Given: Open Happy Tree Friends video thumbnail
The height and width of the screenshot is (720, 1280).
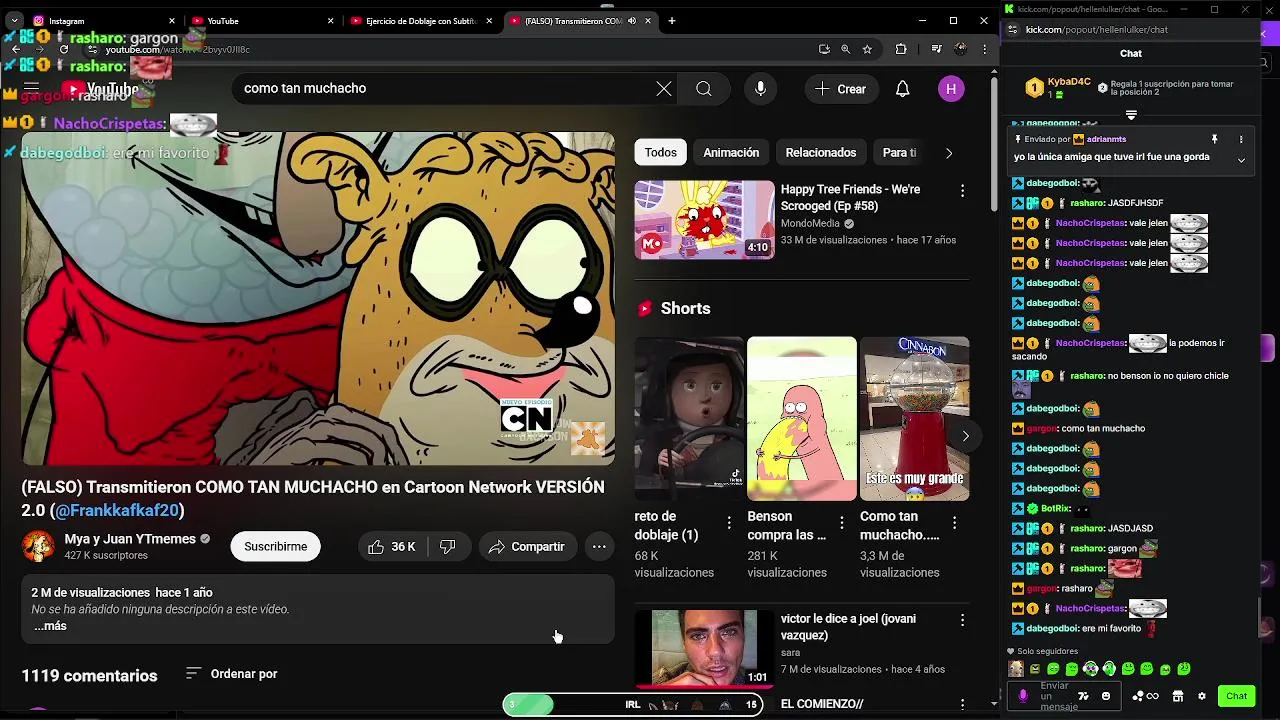Looking at the screenshot, I should (704, 219).
